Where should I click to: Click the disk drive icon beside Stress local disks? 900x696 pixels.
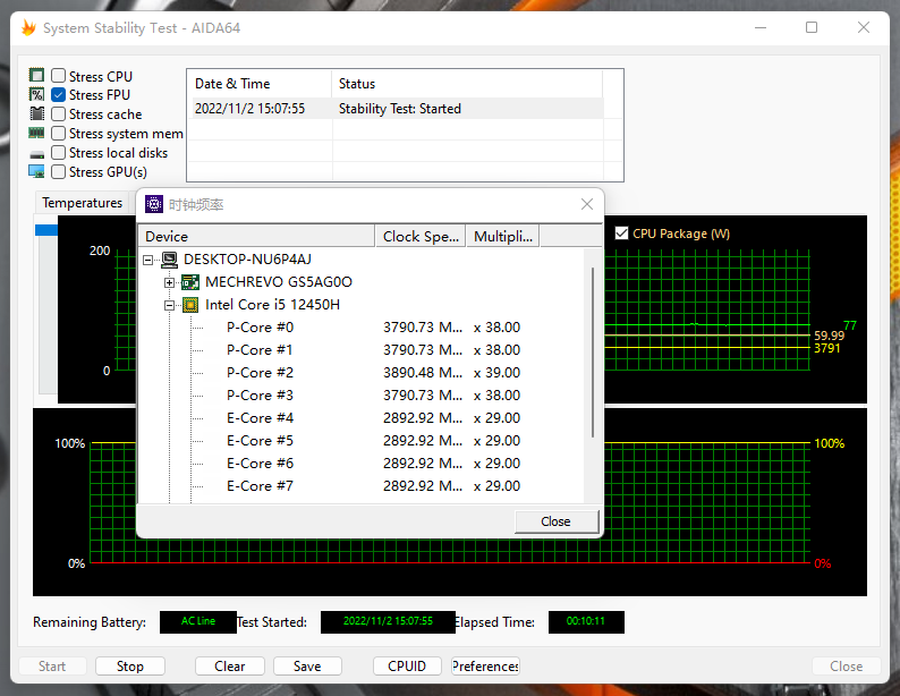(37, 153)
